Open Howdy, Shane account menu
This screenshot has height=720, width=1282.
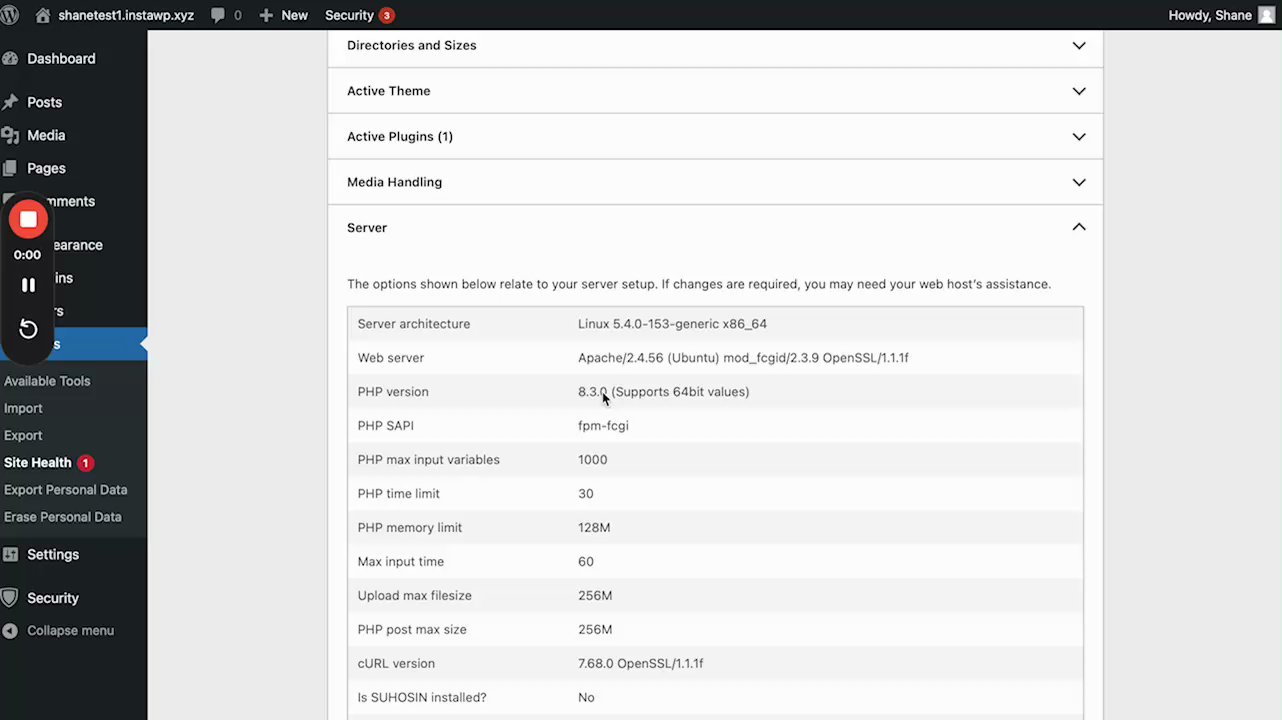1210,15
